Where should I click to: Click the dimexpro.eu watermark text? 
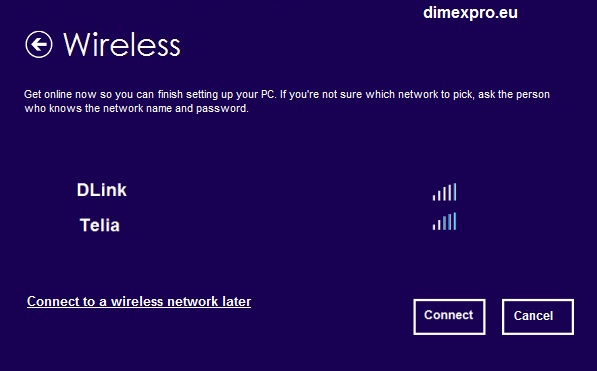(x=470, y=13)
